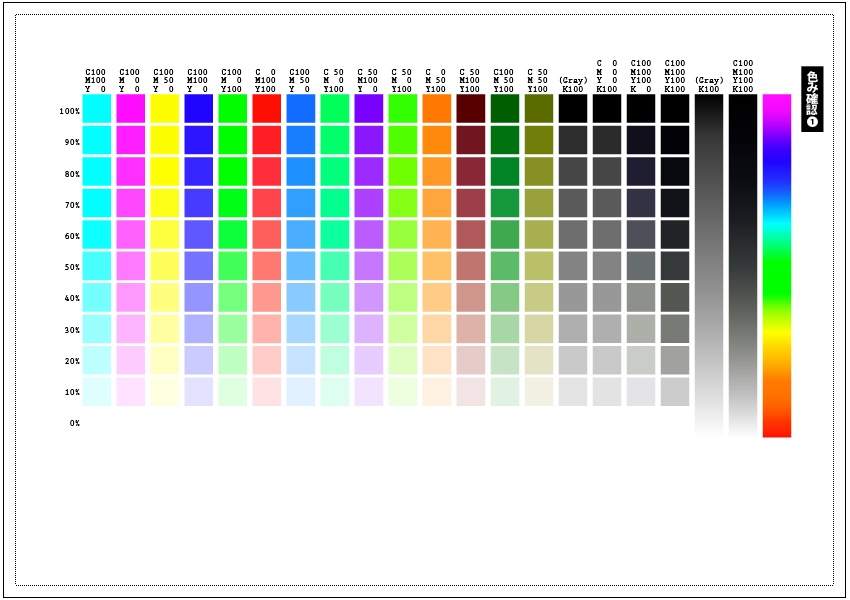Image resolution: width=850 pixels, height=600 pixels.
Task: Select the 20% magenta swatch
Action: point(131,360)
